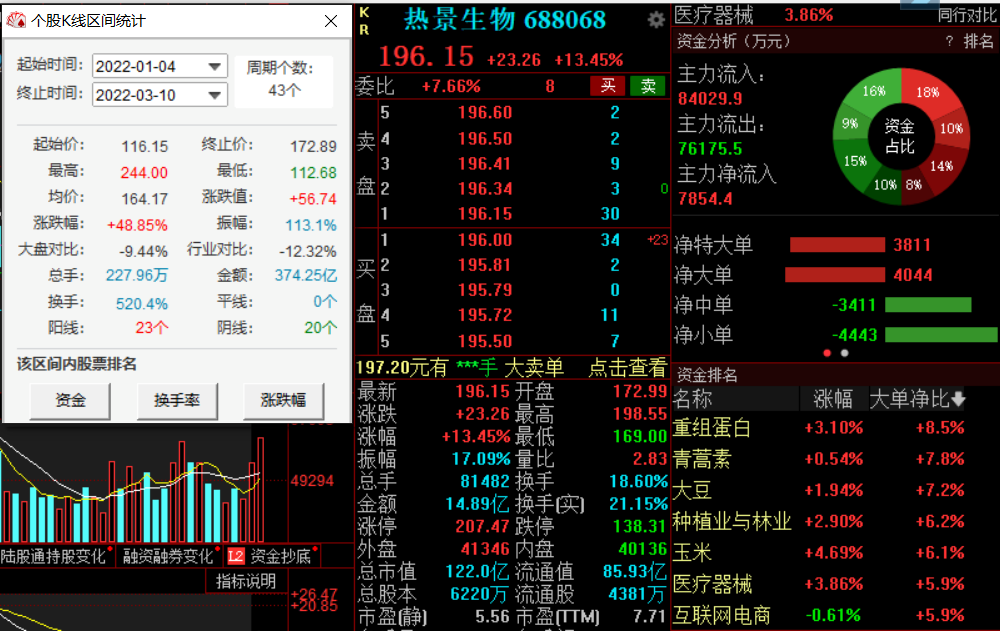Image resolution: width=1000 pixels, height=631 pixels.
Task: Click the 换手 value 520.4% in the dialog
Action: click(x=142, y=304)
